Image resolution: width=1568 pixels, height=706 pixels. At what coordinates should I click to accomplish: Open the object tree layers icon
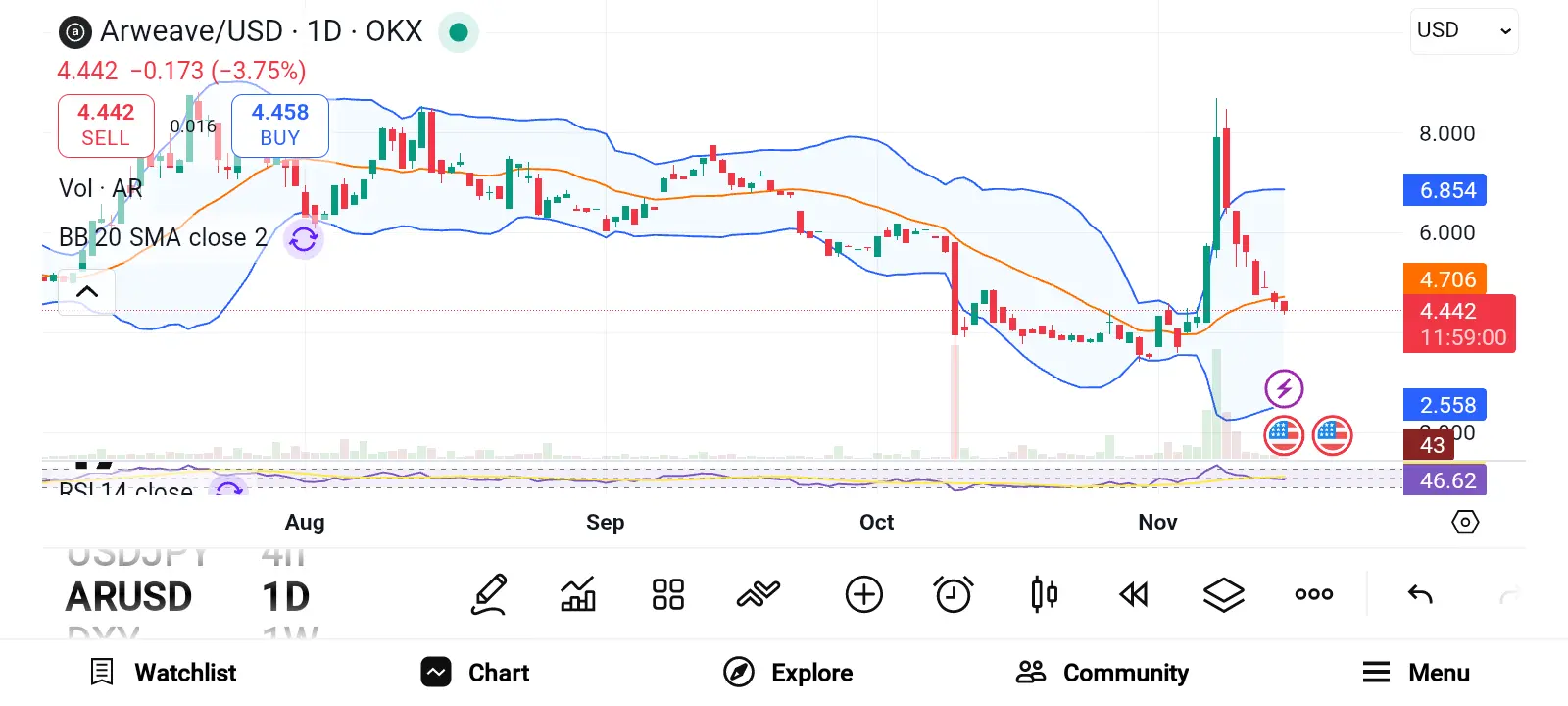[x=1223, y=594]
